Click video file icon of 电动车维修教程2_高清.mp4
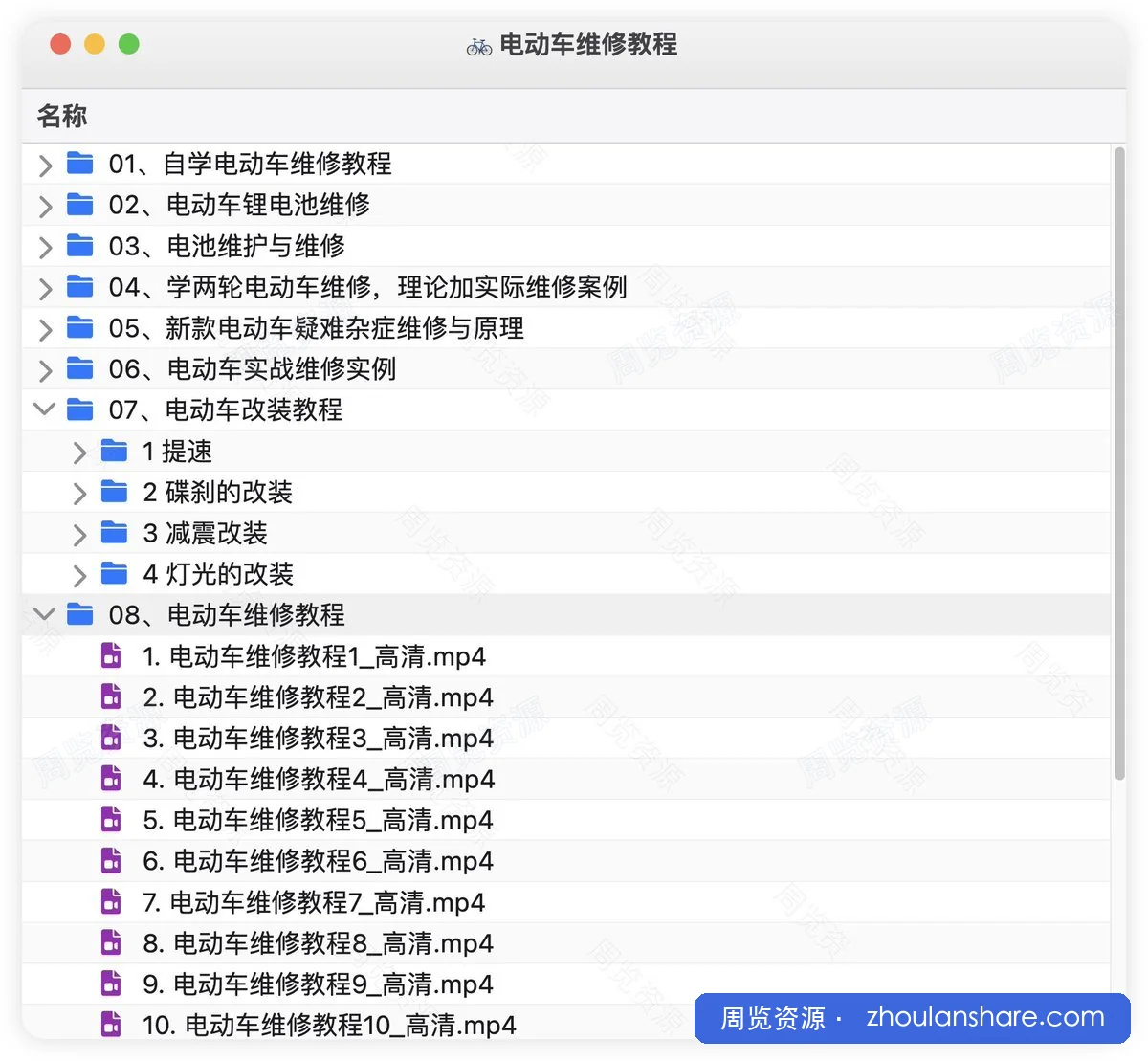Image resolution: width=1148 pixels, height=1061 pixels. (x=112, y=696)
